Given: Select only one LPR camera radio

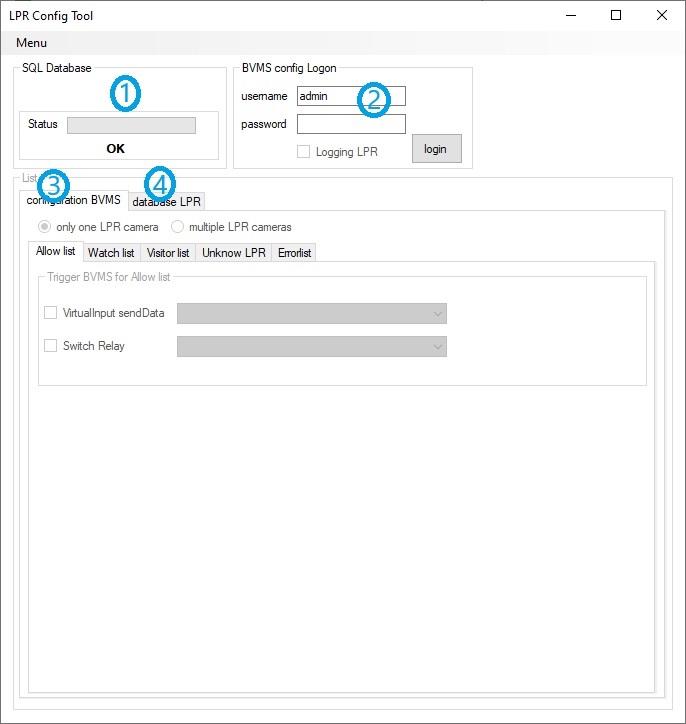Looking at the screenshot, I should [x=44, y=227].
